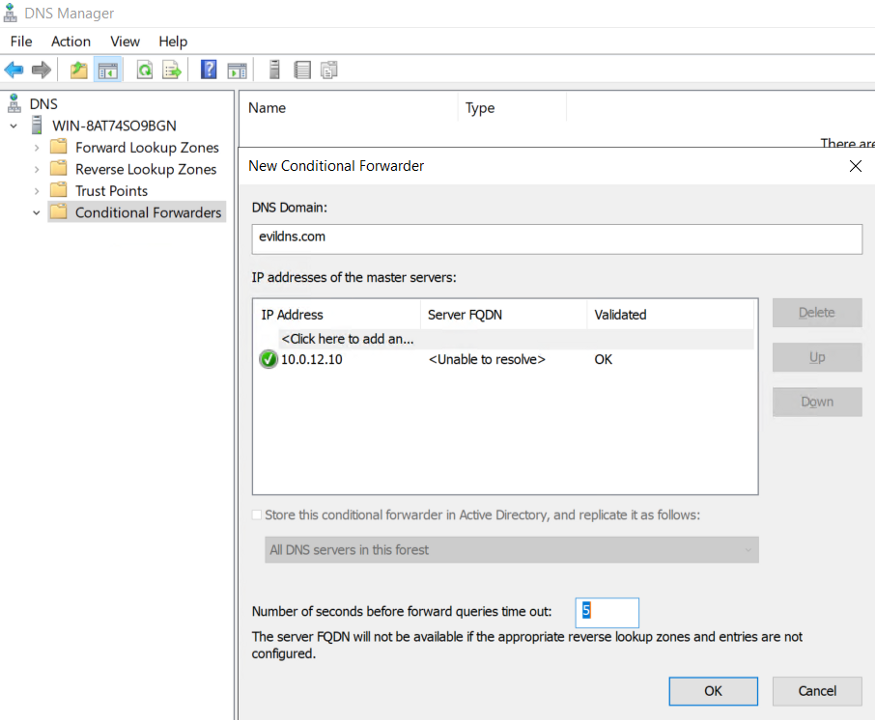Select the DNS root tree label
This screenshot has height=720, width=875.
pyautogui.click(x=44, y=104)
